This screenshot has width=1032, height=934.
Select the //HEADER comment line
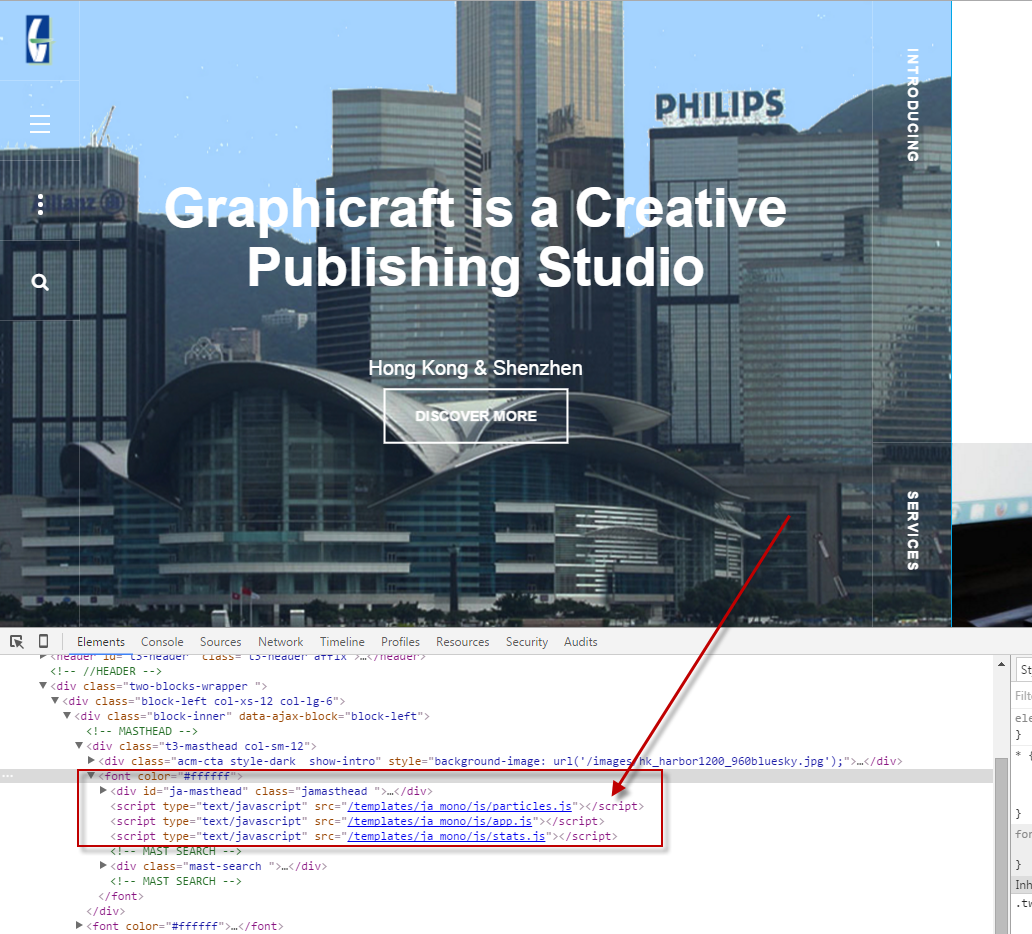[x=106, y=671]
